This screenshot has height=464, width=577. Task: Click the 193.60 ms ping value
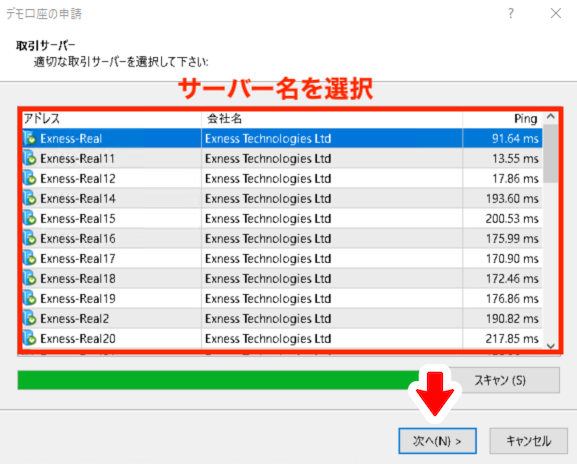click(x=512, y=199)
